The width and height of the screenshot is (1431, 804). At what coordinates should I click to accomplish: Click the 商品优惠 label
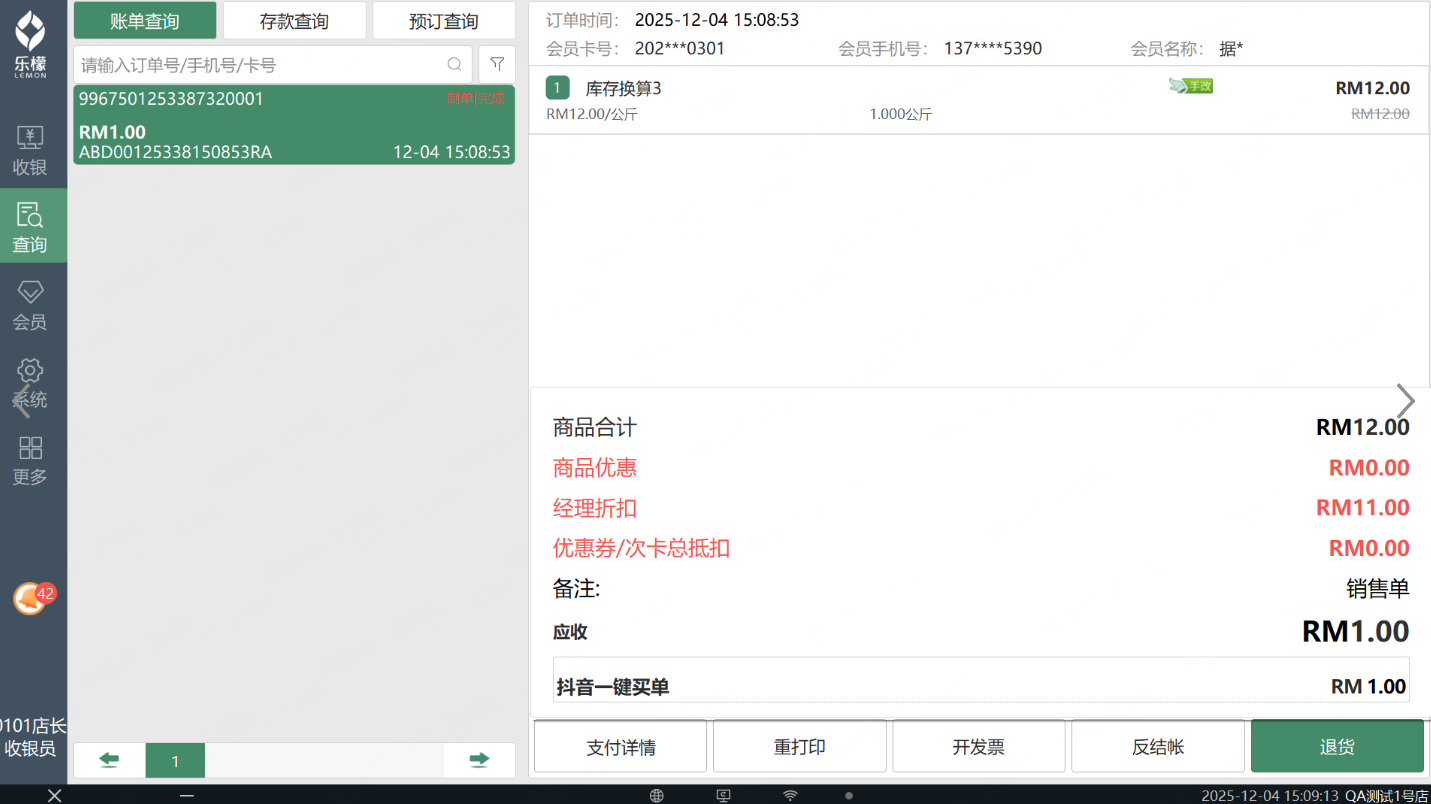[595, 468]
